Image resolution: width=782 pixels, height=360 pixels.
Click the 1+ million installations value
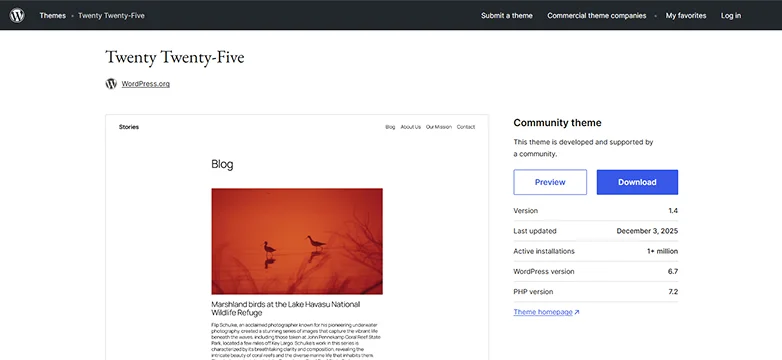coord(662,251)
